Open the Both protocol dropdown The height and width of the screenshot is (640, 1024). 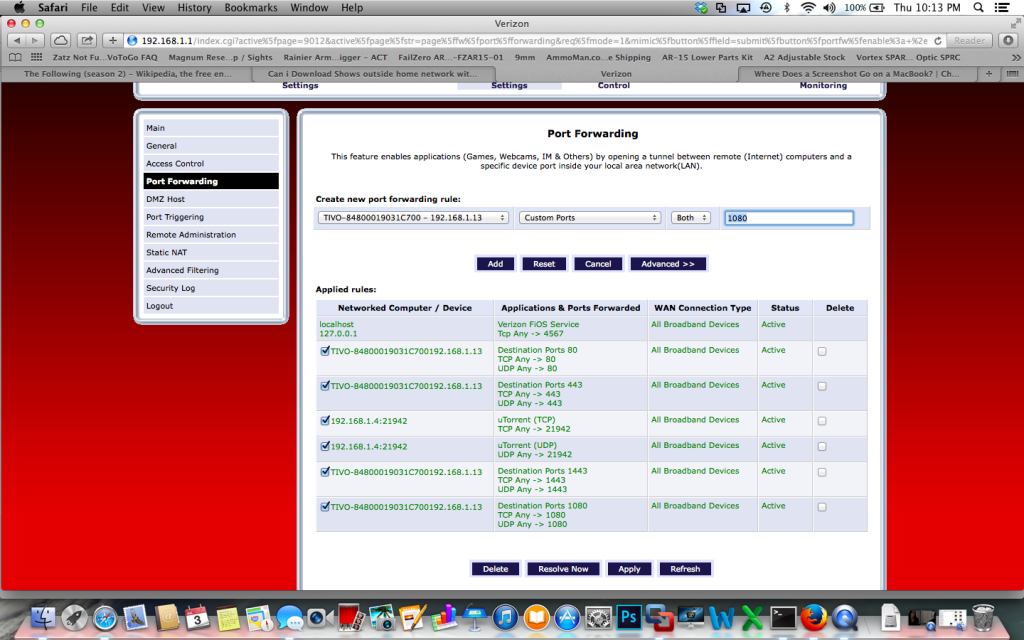pos(690,217)
